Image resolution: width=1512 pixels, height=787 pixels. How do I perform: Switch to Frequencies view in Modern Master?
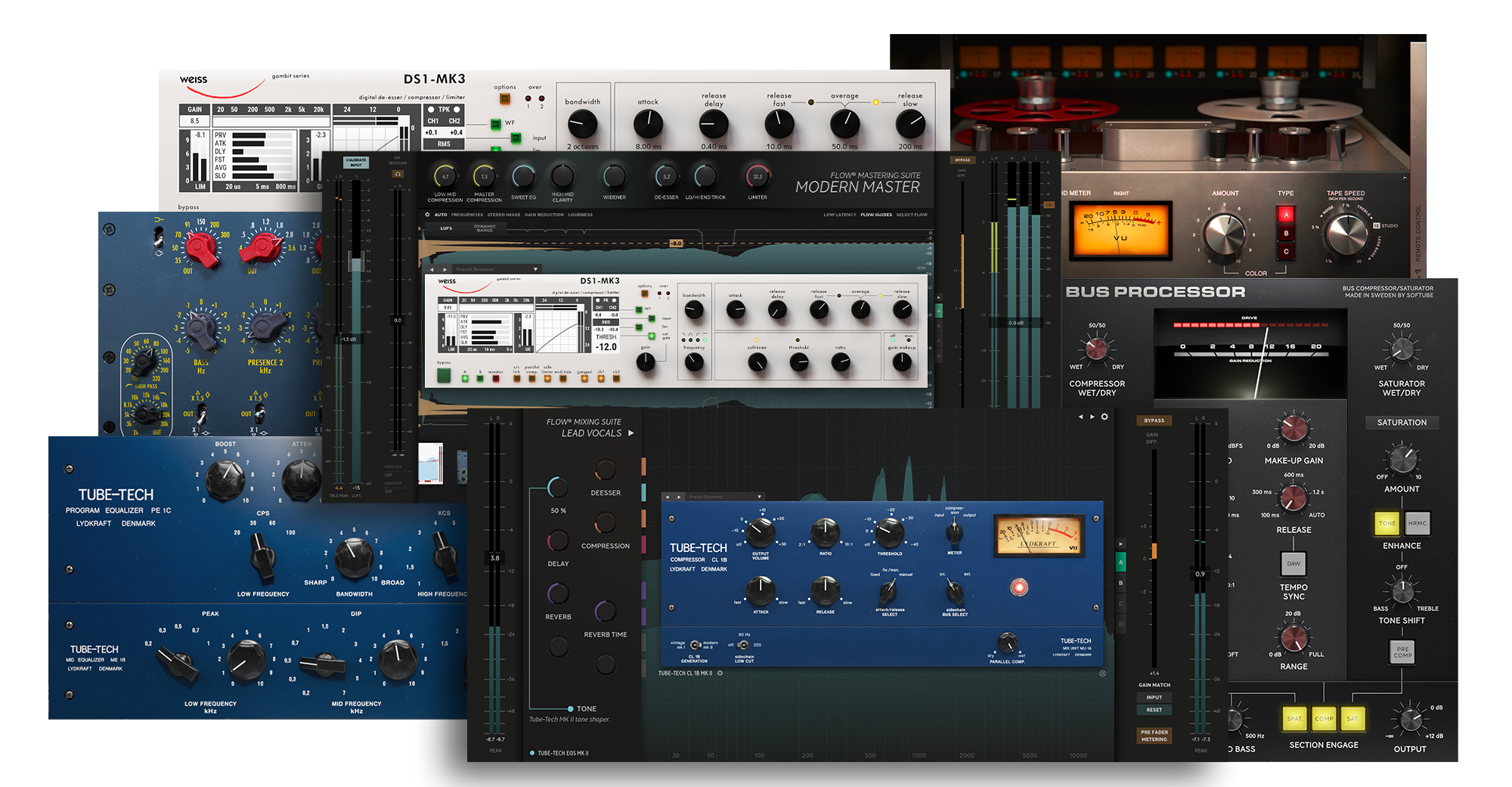(466, 215)
